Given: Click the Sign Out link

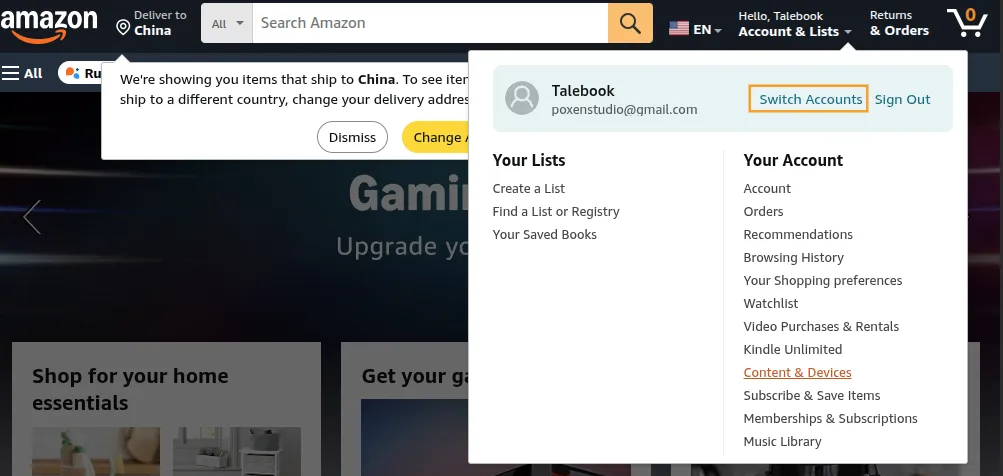Looking at the screenshot, I should (902, 99).
